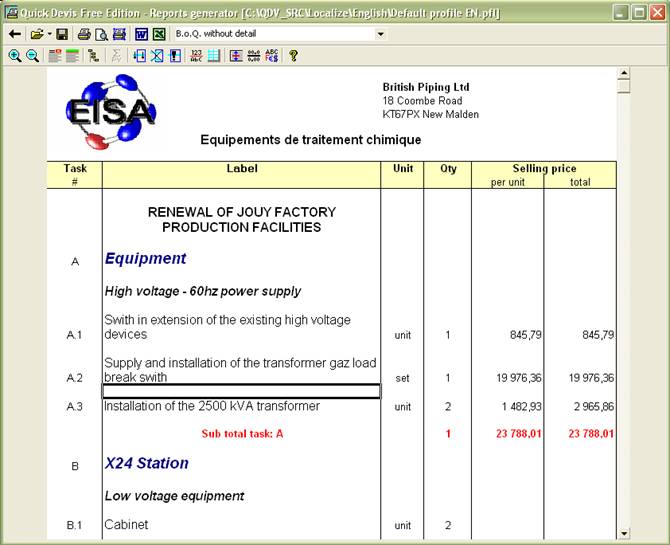This screenshot has height=545, width=670.
Task: Click the 123 ABC numbering format icon
Action: coord(196,56)
